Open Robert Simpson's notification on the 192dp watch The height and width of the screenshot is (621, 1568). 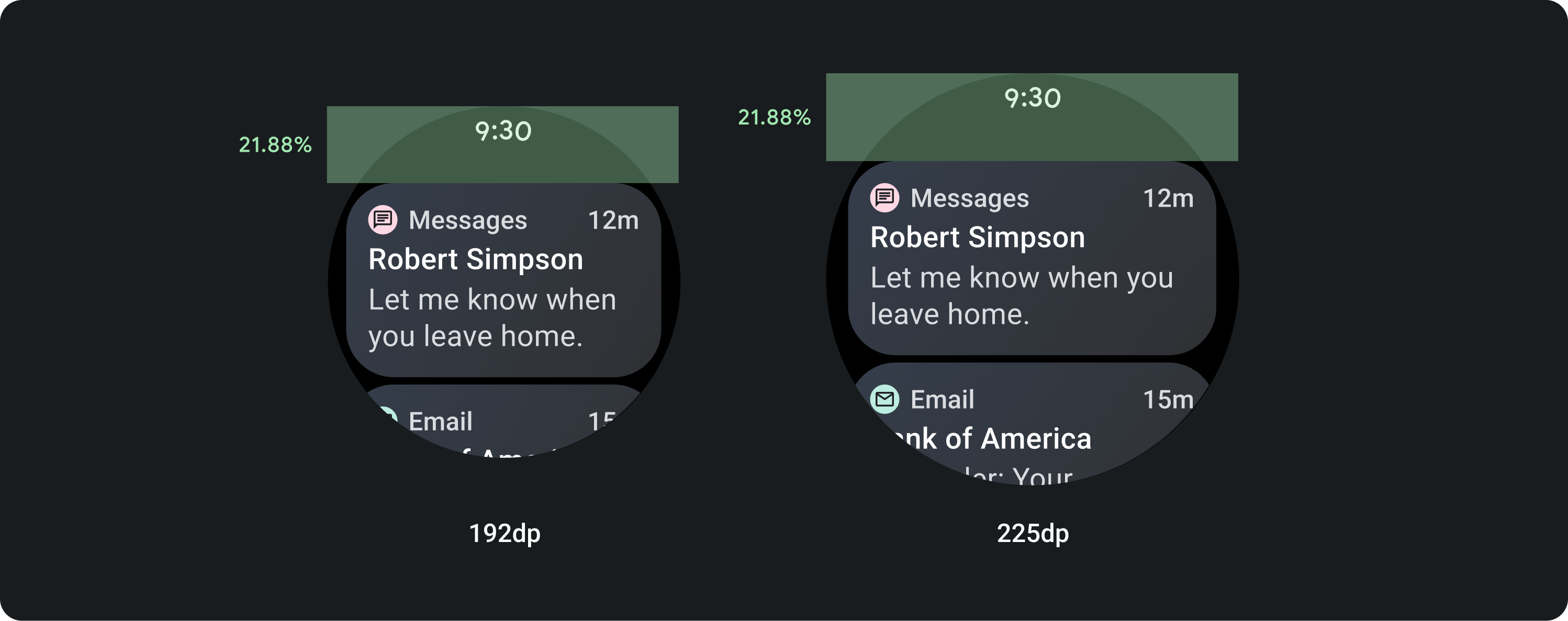click(x=475, y=259)
